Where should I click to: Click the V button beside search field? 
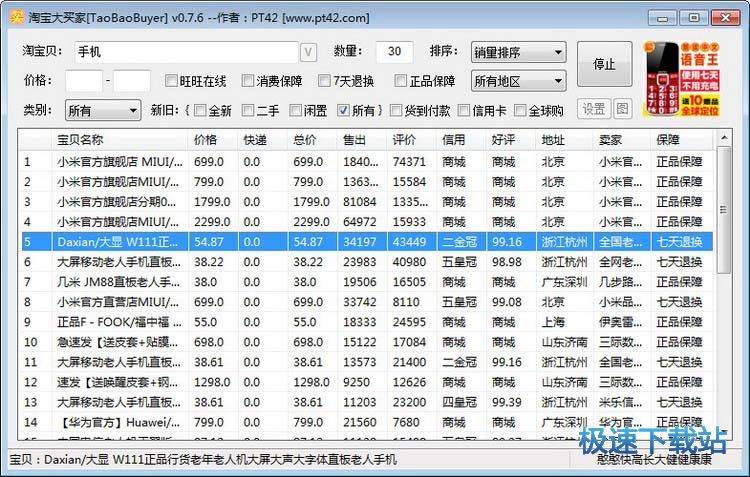tap(308, 52)
